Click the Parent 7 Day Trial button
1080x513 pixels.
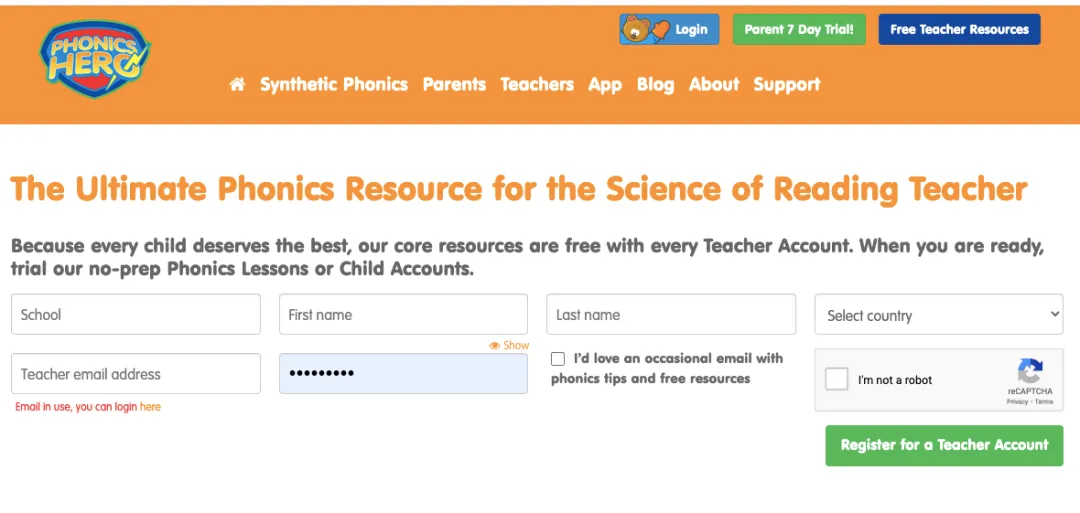tap(798, 30)
